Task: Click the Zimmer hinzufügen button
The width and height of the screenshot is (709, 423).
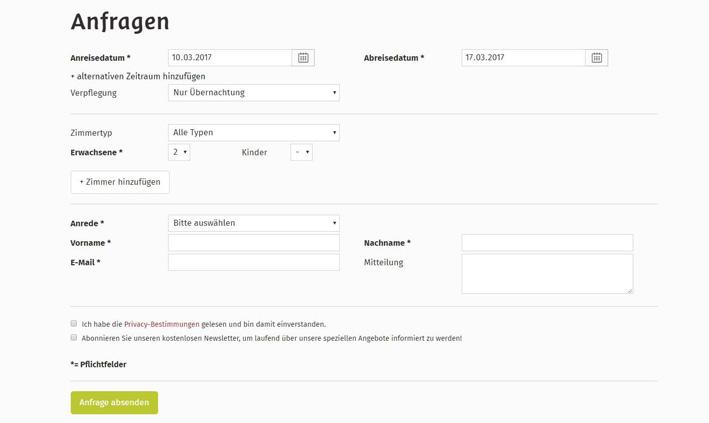Action: tap(120, 182)
